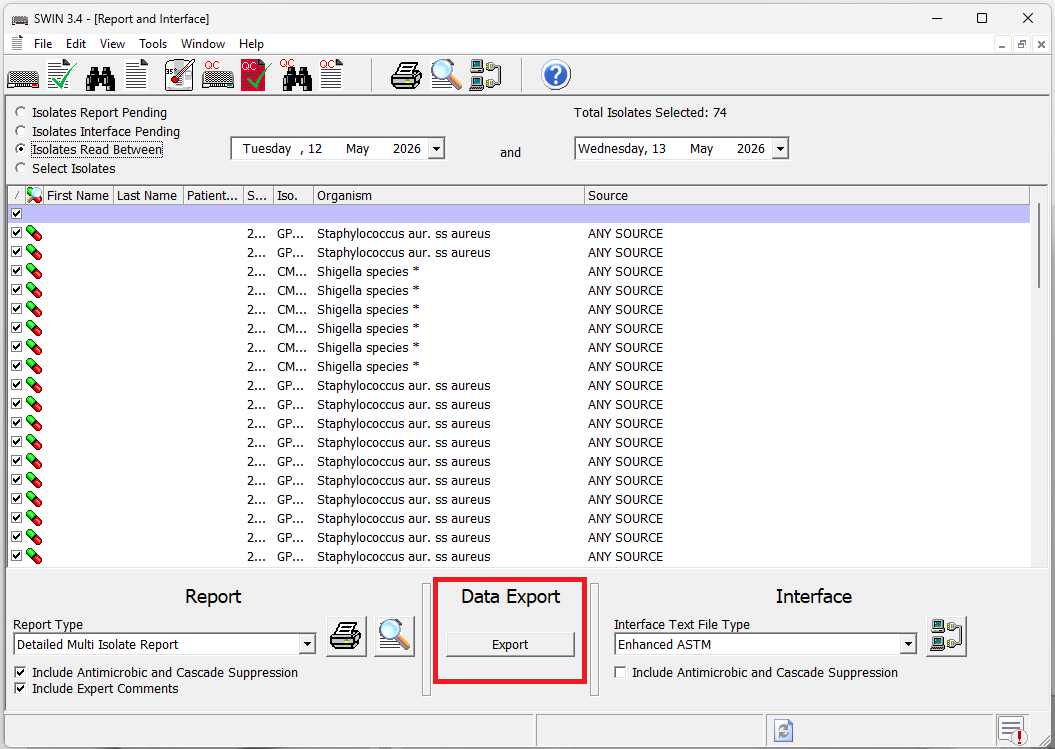Enable Interface's Include Antimicrobic and Cascade Suppression
Screen dimensions: 1055x749
pos(620,672)
